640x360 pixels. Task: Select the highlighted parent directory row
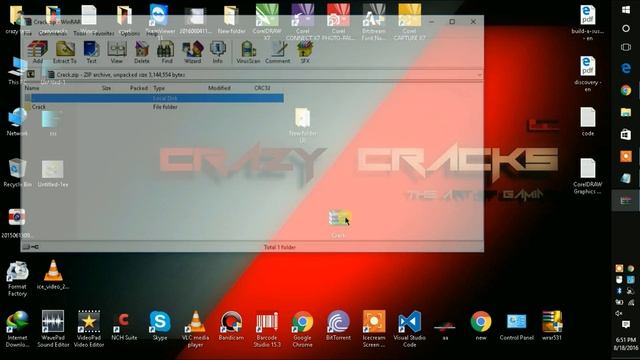(x=153, y=98)
